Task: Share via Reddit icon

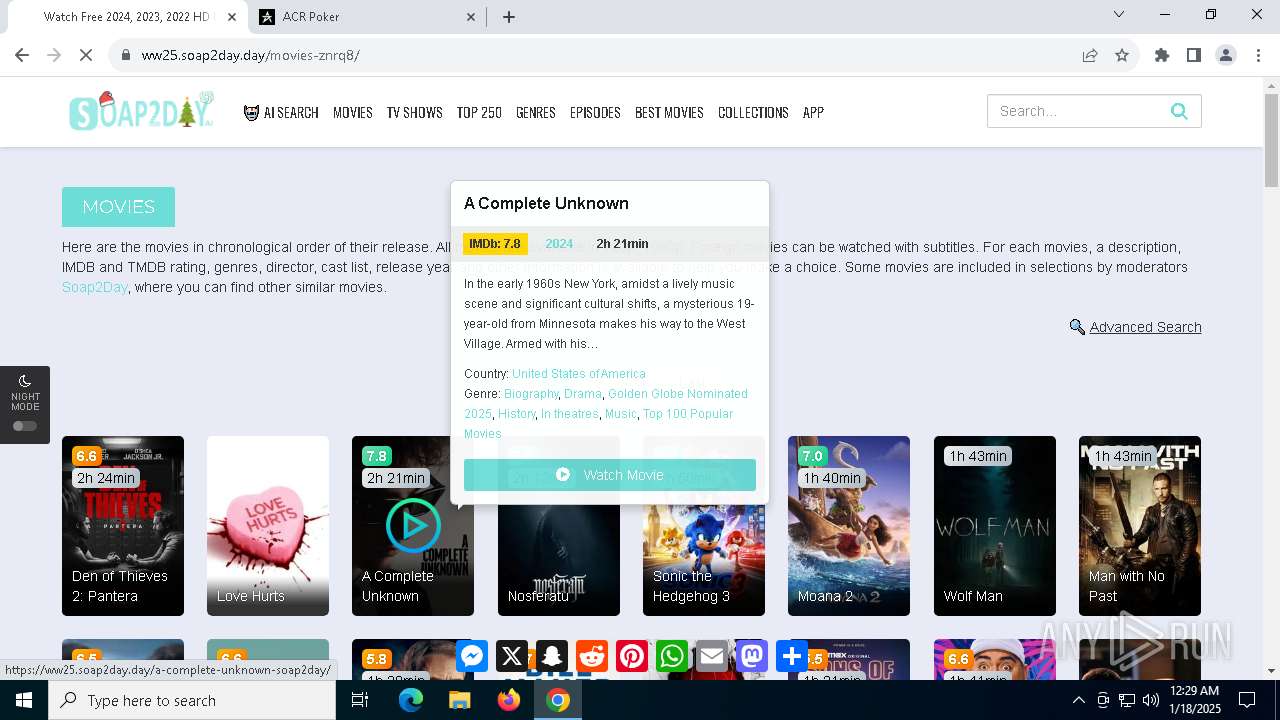Action: pyautogui.click(x=592, y=656)
